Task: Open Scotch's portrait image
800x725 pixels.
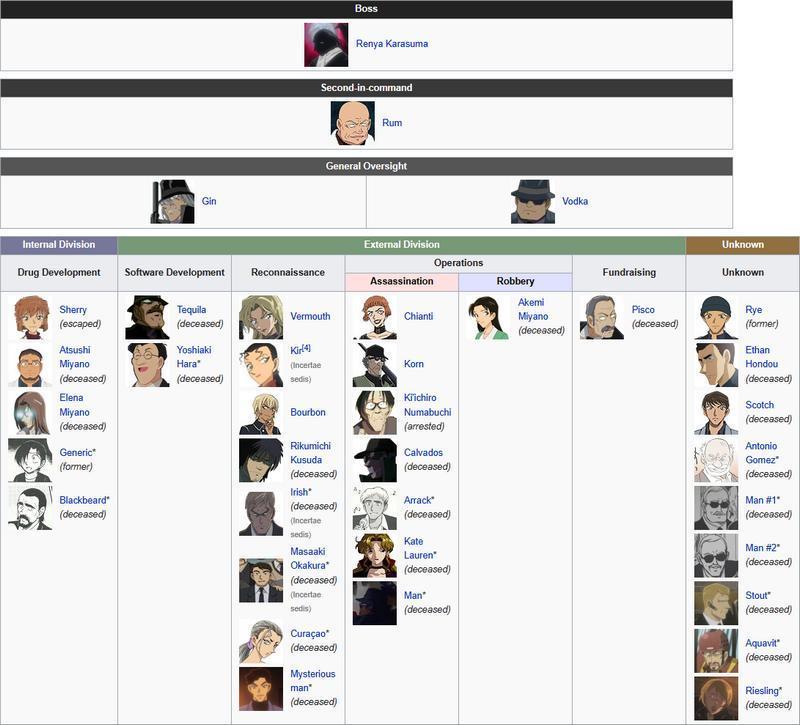Action: pos(716,413)
